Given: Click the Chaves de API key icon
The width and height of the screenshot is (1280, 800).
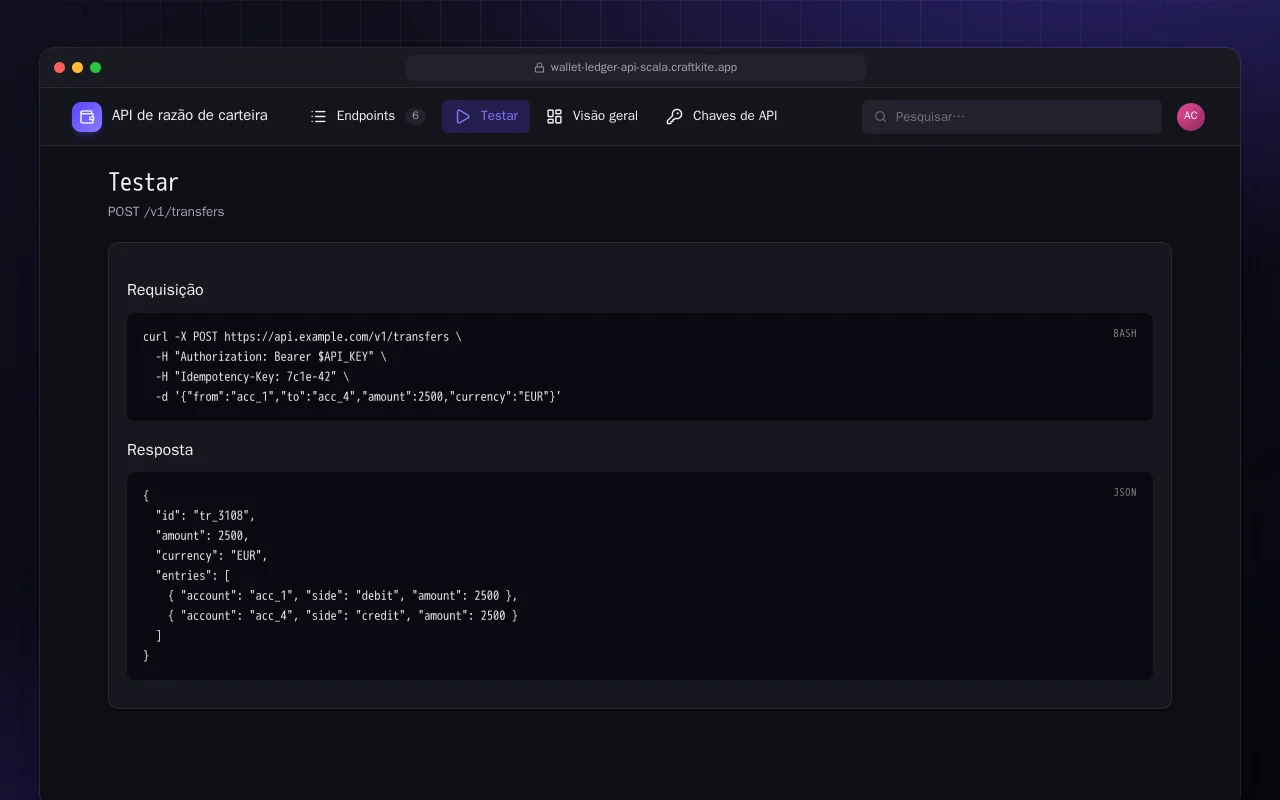Looking at the screenshot, I should point(675,116).
